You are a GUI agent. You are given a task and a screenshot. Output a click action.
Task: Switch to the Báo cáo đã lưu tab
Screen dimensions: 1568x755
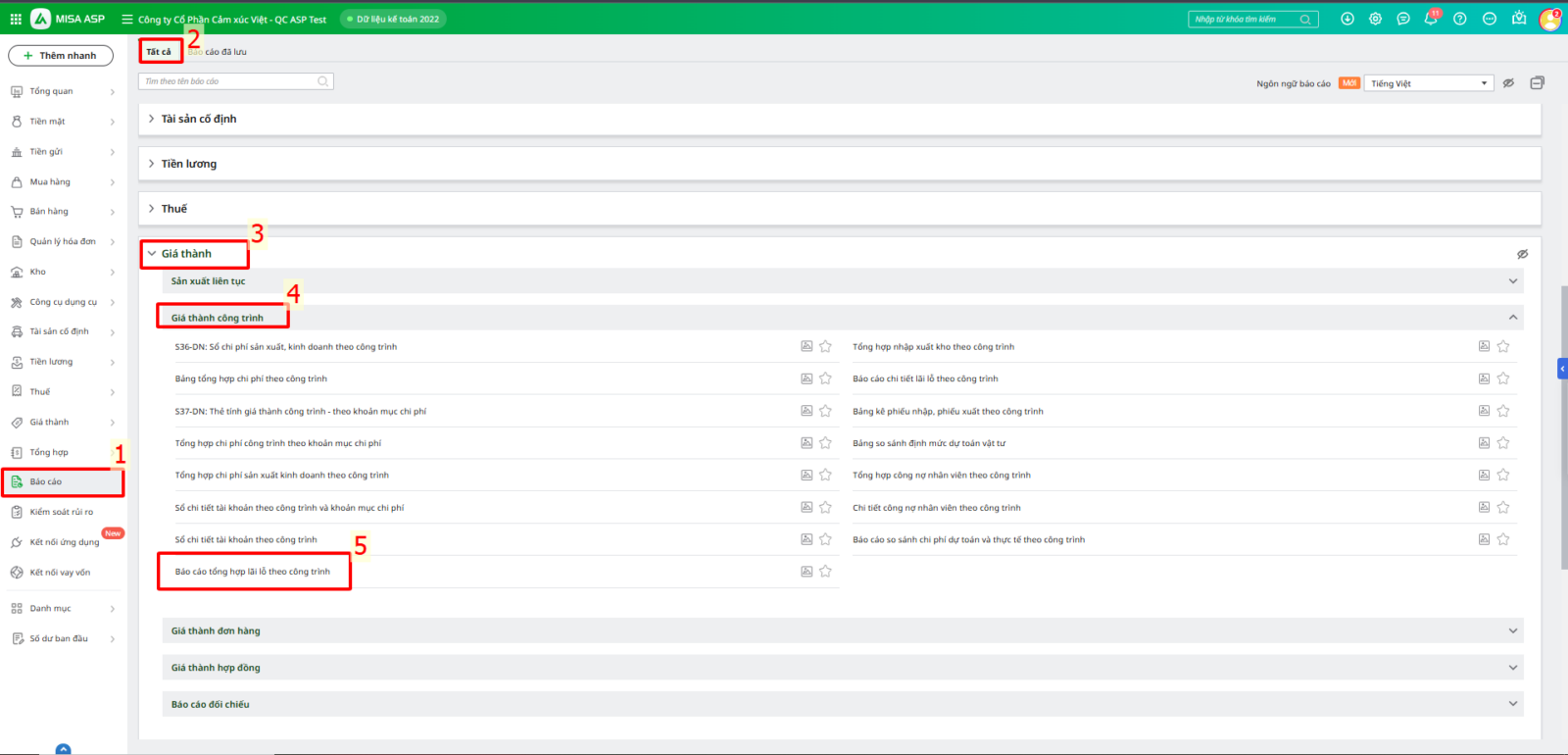click(x=220, y=52)
